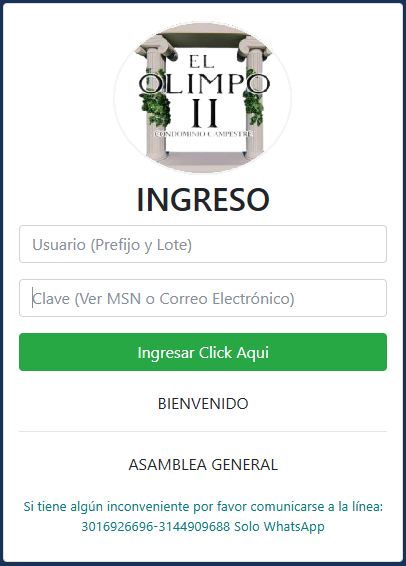This screenshot has height=566, width=406.
Task: Click the Roman numeral II in the logo
Action: 205,113
